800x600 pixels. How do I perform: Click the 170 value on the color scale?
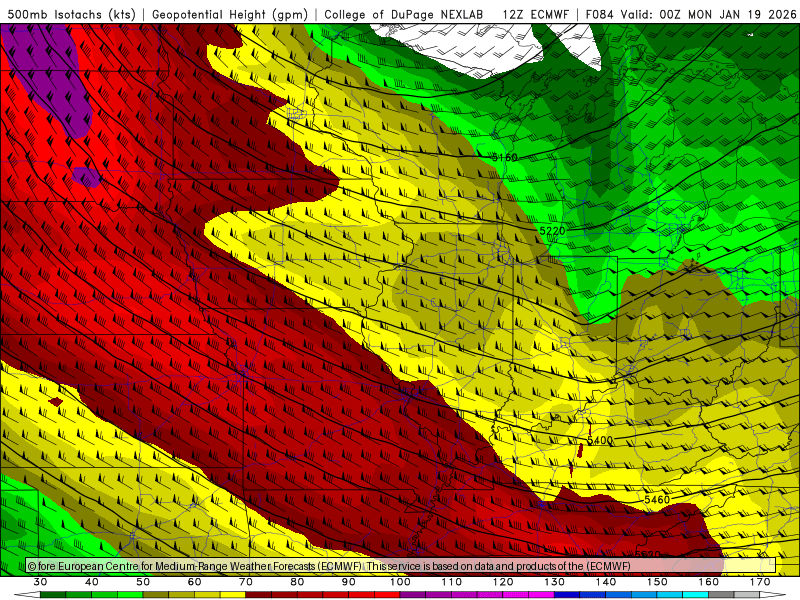(760, 582)
